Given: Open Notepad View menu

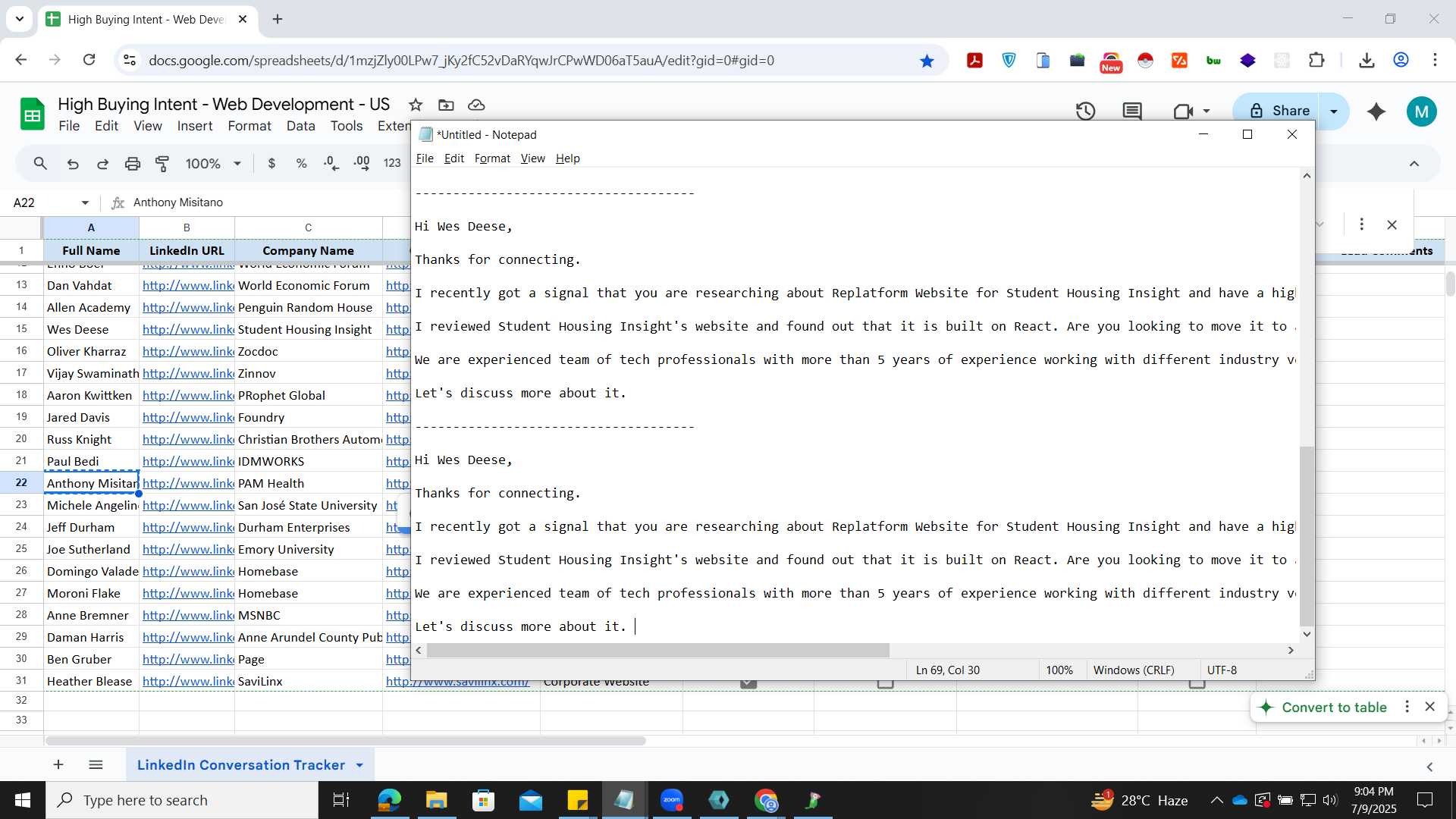Looking at the screenshot, I should tap(532, 158).
